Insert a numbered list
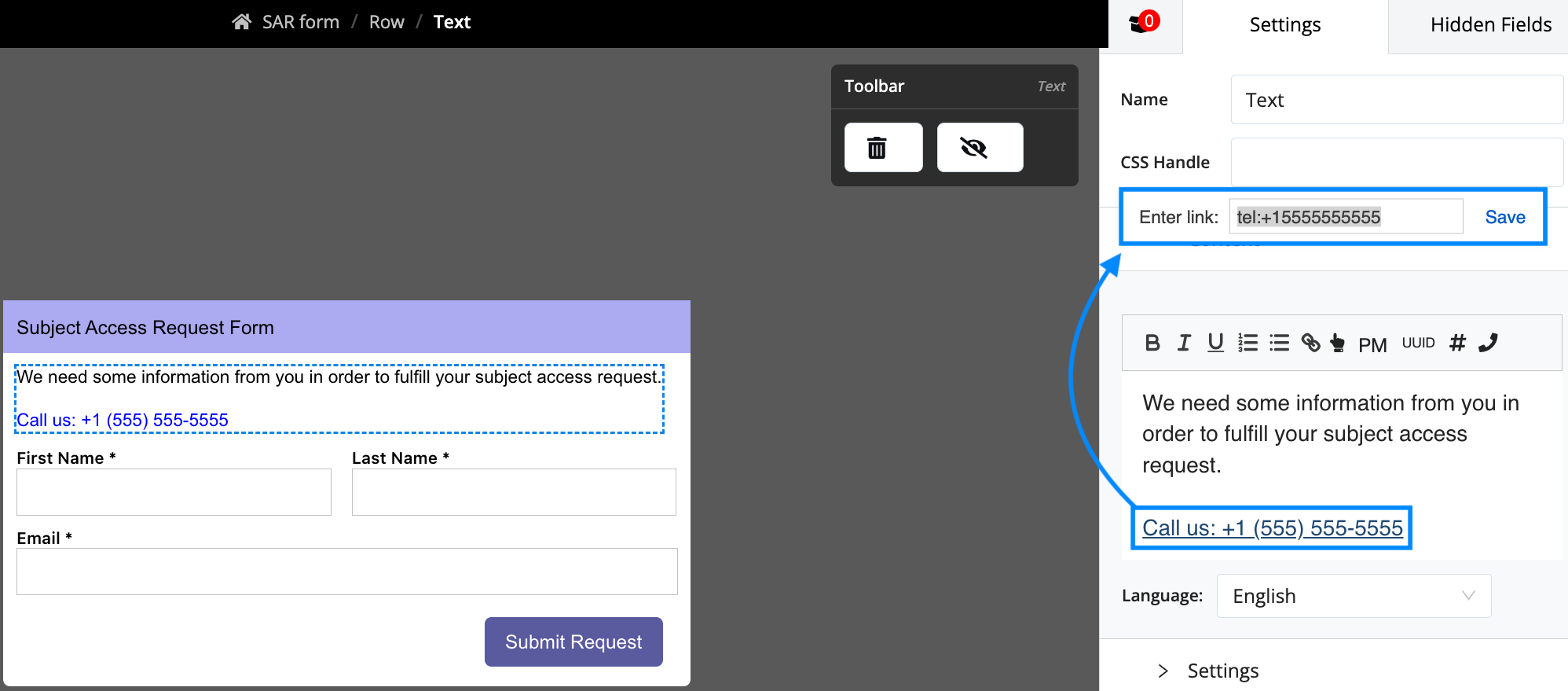This screenshot has width=1568, height=691. pyautogui.click(x=1247, y=343)
